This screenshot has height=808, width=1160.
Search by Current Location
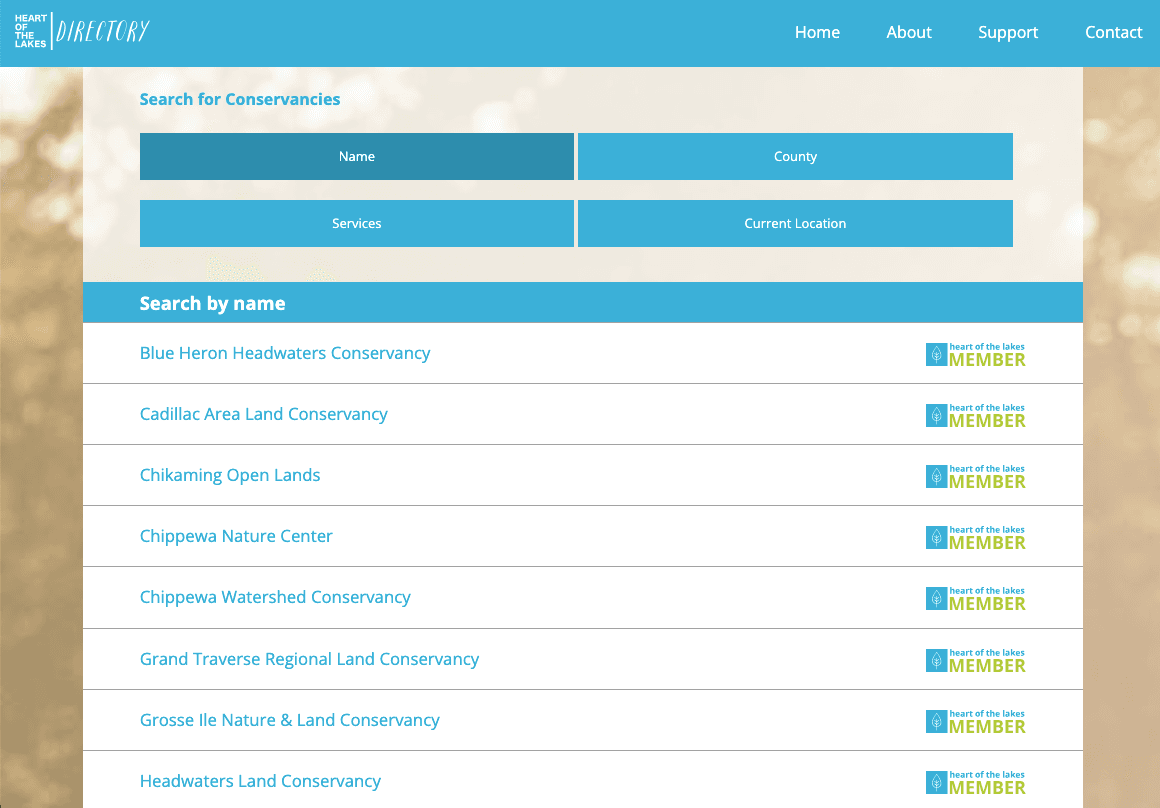coord(795,223)
